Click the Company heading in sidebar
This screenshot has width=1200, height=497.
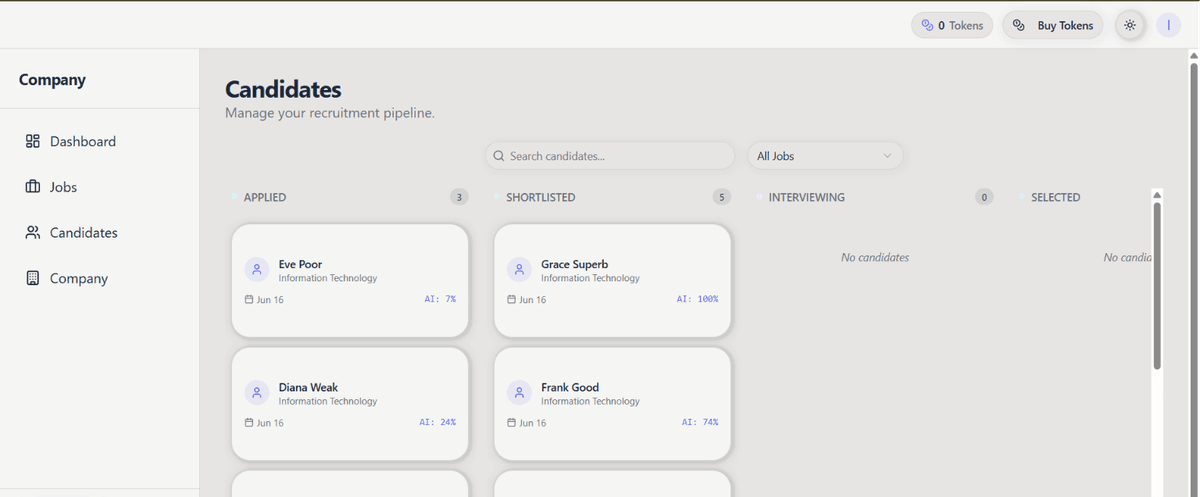tap(52, 80)
